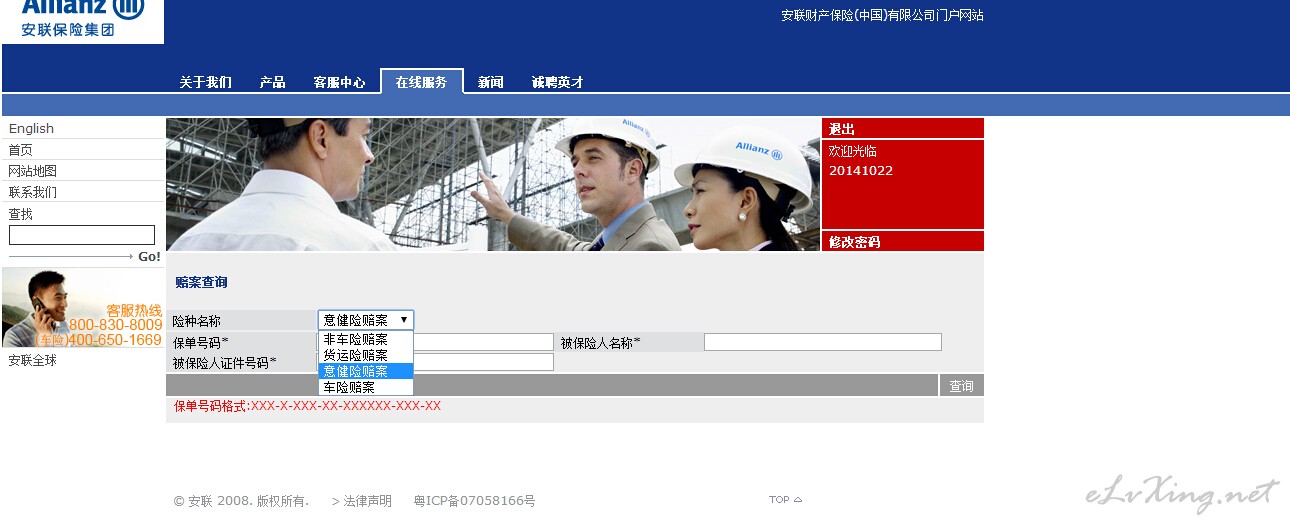Open the 产品 menu item
The height and width of the screenshot is (527, 1290).
click(272, 82)
